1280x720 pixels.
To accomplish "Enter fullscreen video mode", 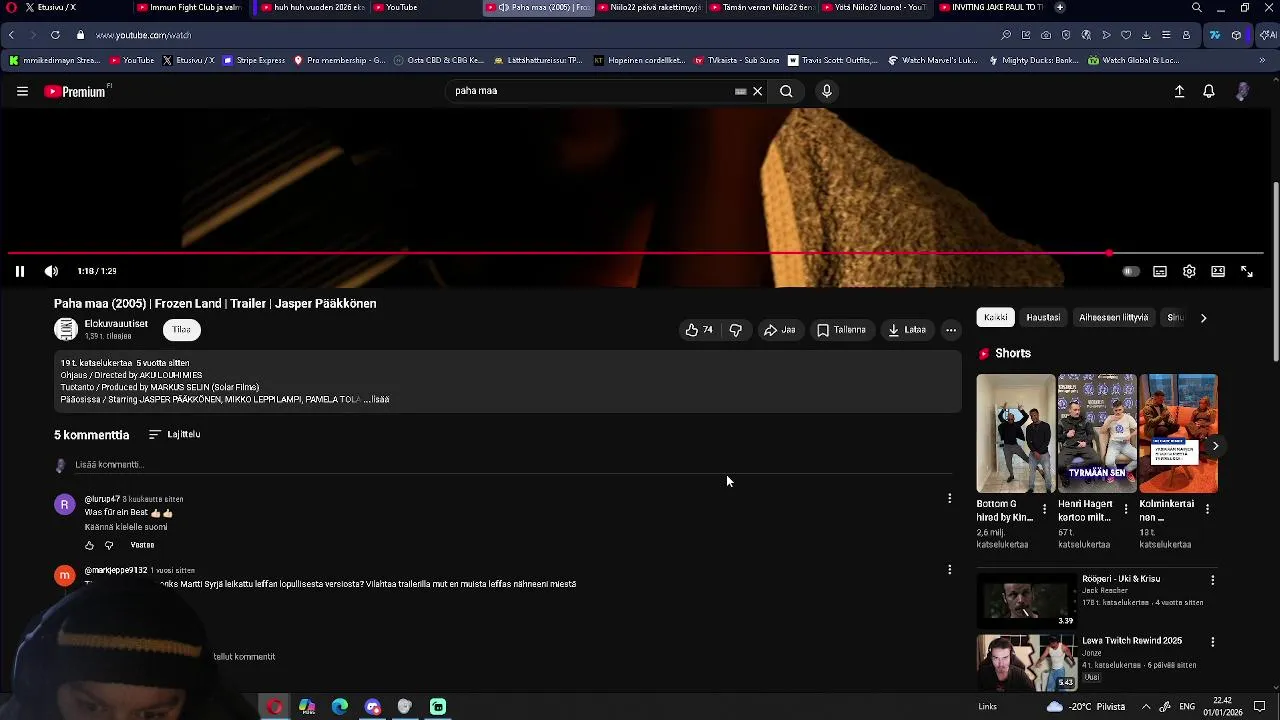I will 1247,271.
